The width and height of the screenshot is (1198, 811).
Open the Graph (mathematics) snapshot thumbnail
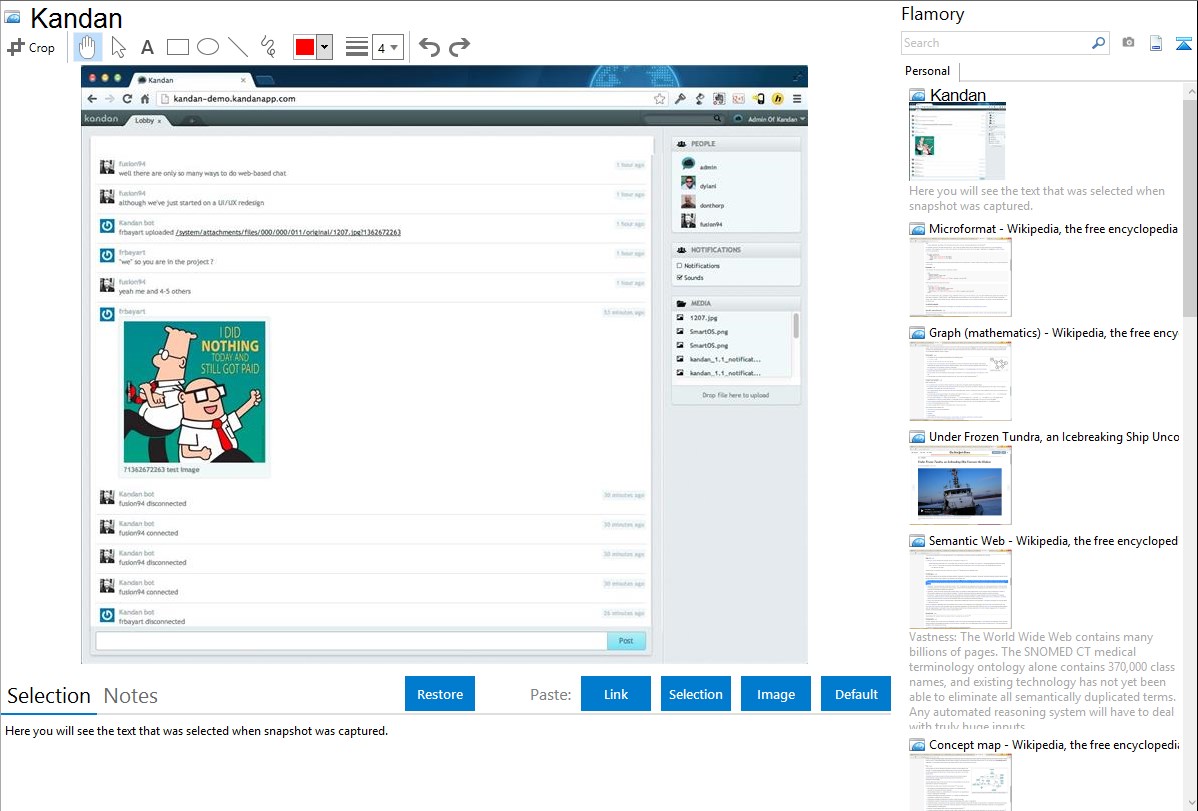(960, 381)
